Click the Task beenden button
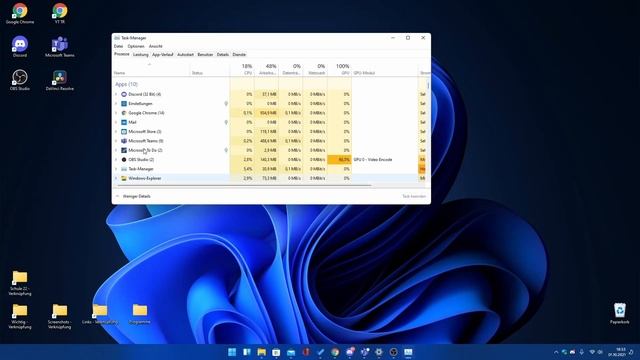Viewport: 640px width, 360px height. (x=414, y=196)
